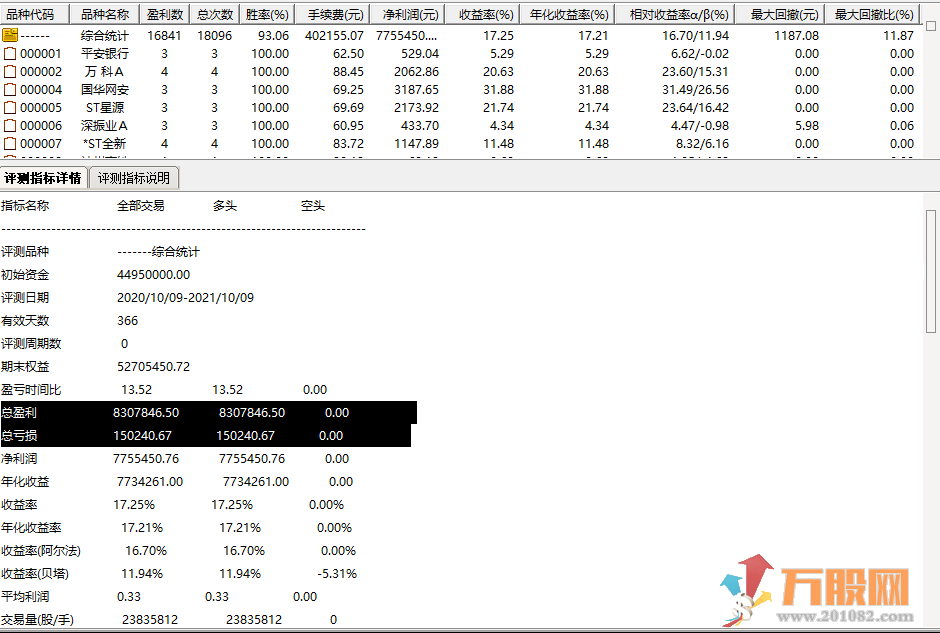Select the 国华网安 stock name
Image resolution: width=940 pixels, height=633 pixels.
click(x=104, y=90)
